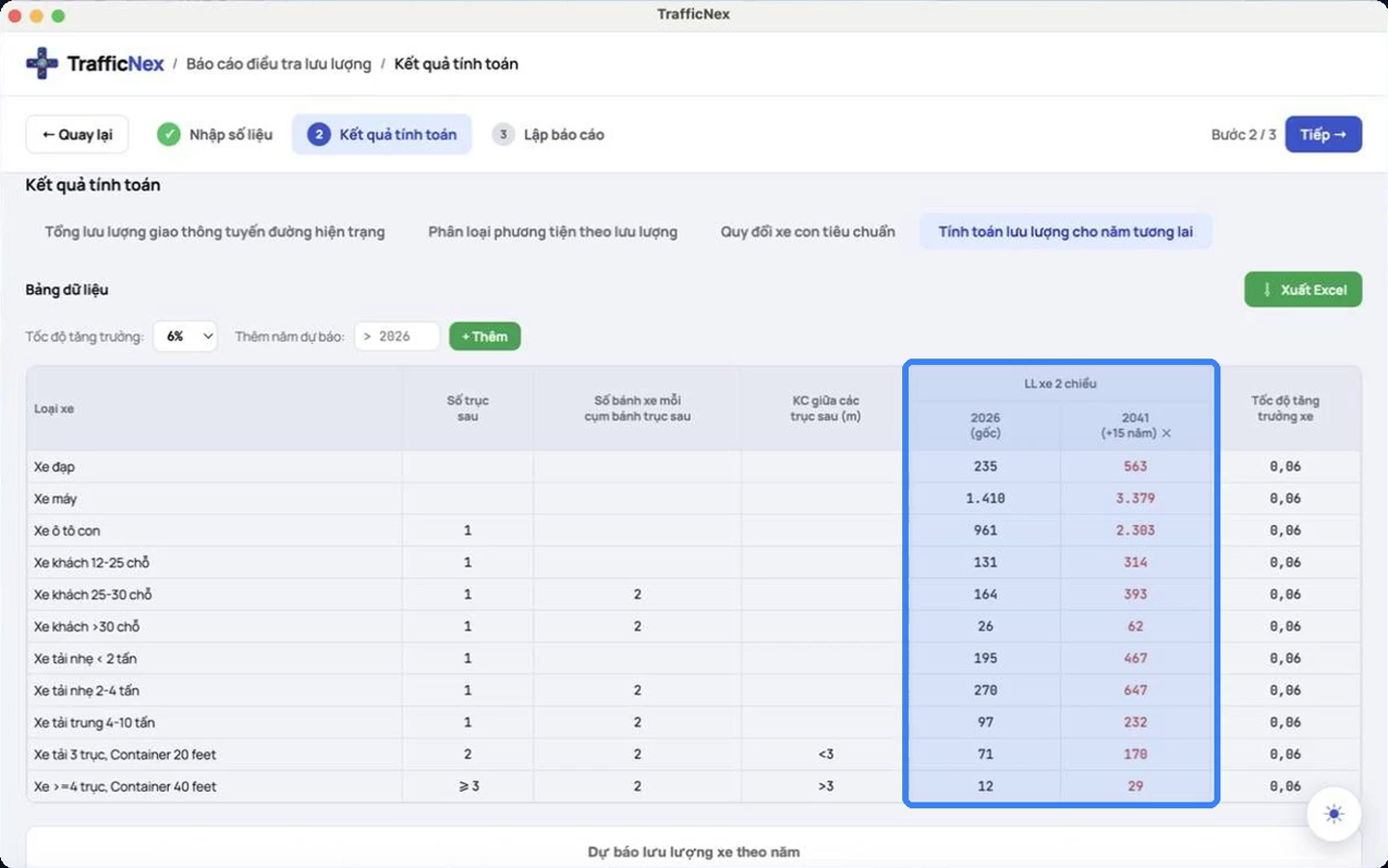Select Tính toán lưu lượng cho năm tương lai tab
The width and height of the screenshot is (1388, 868).
1065,232
